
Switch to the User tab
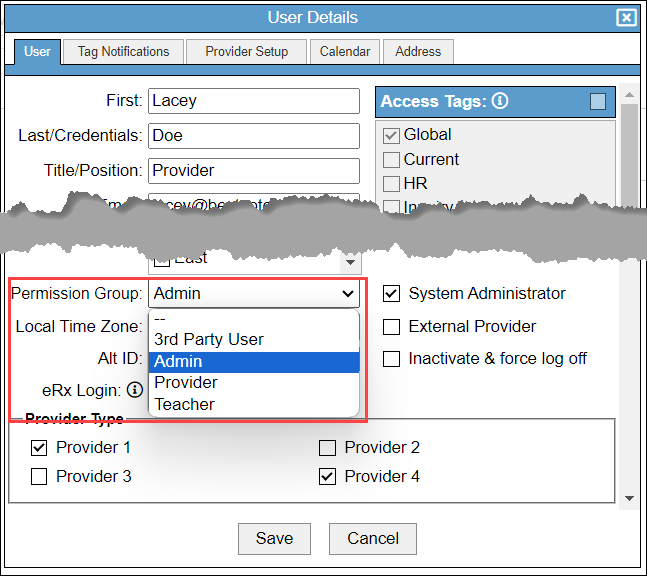(37, 52)
